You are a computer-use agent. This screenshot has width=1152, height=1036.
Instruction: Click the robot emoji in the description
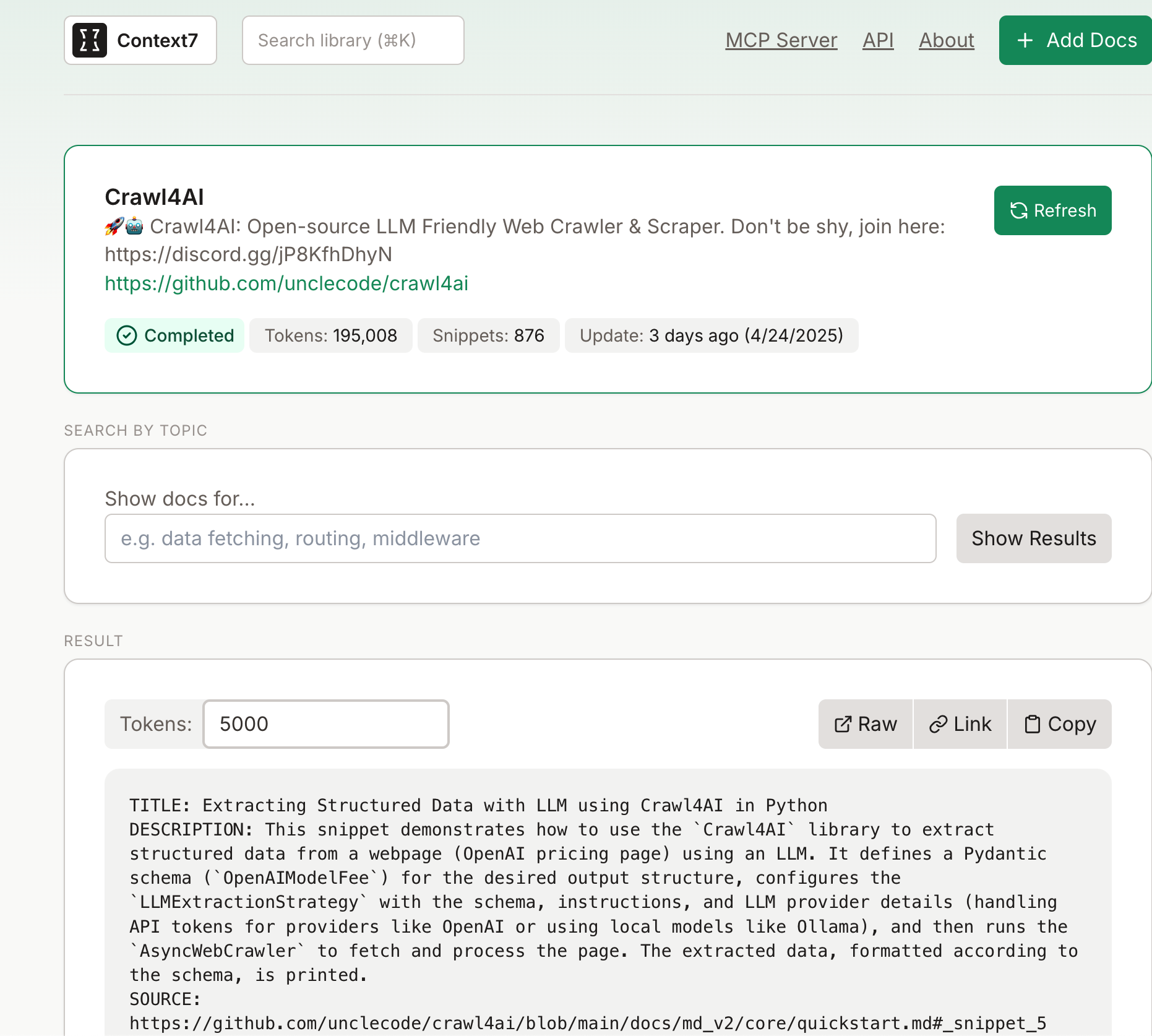pyautogui.click(x=134, y=227)
